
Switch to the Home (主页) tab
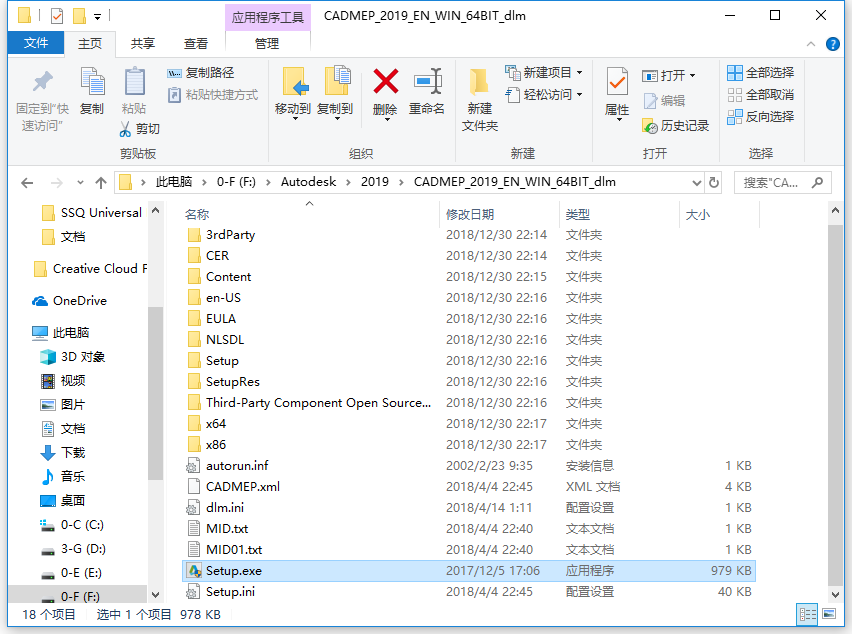[x=90, y=43]
